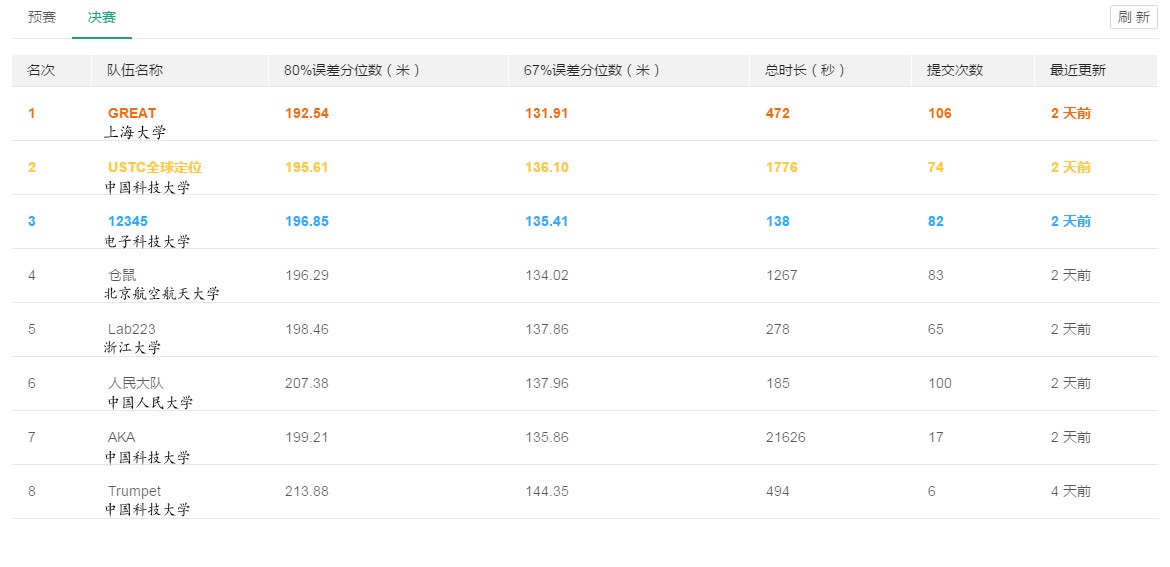Click the 名次 column header
The image size is (1170, 567).
(x=41, y=70)
